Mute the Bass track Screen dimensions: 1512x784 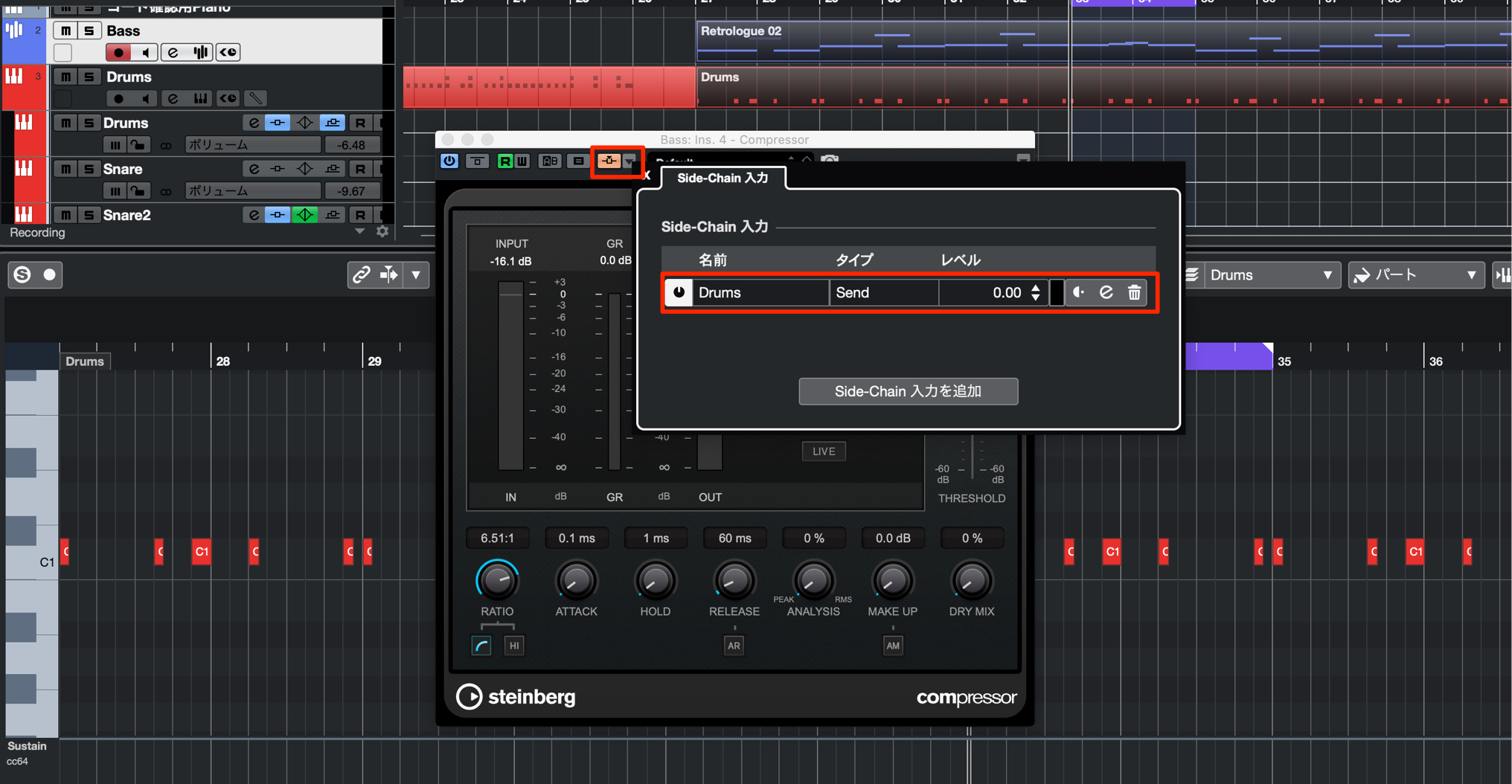pos(66,30)
